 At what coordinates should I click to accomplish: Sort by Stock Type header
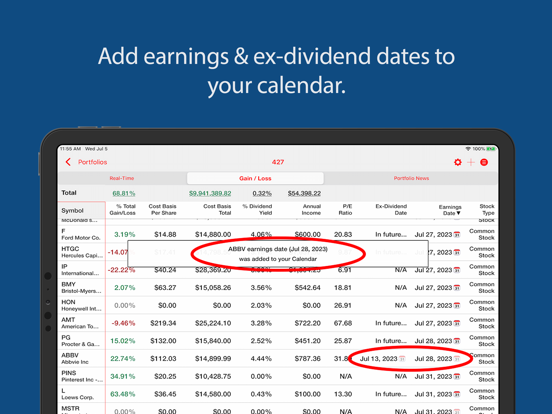(x=487, y=209)
